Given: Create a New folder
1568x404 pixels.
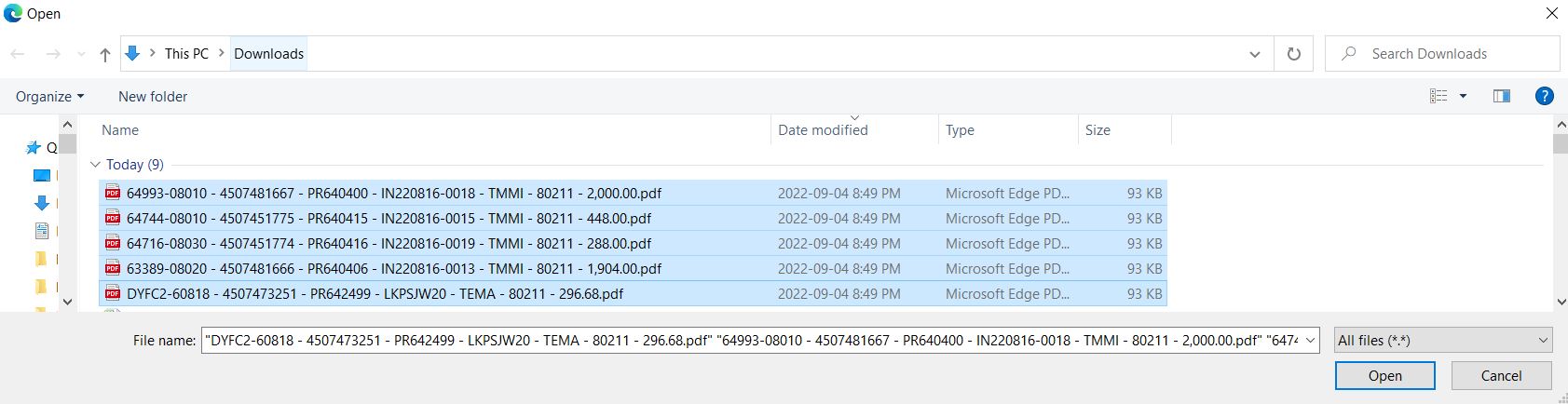Looking at the screenshot, I should pos(153,96).
